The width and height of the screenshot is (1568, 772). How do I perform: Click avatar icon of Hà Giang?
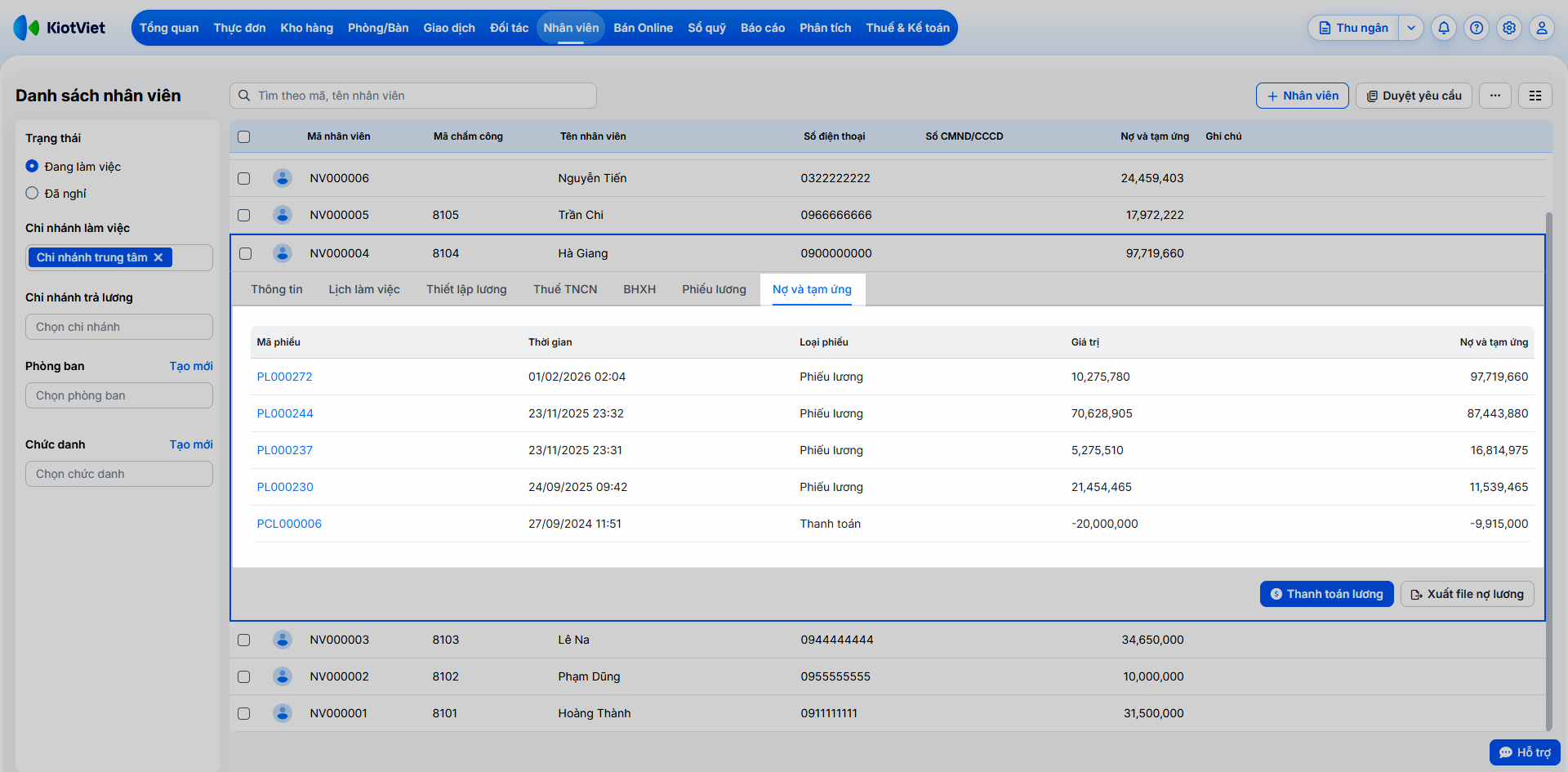[x=283, y=253]
